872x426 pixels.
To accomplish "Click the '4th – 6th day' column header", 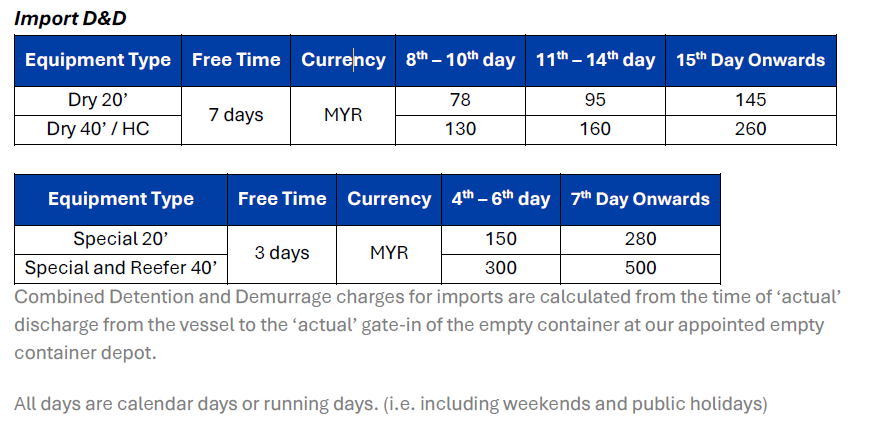I will (501, 199).
